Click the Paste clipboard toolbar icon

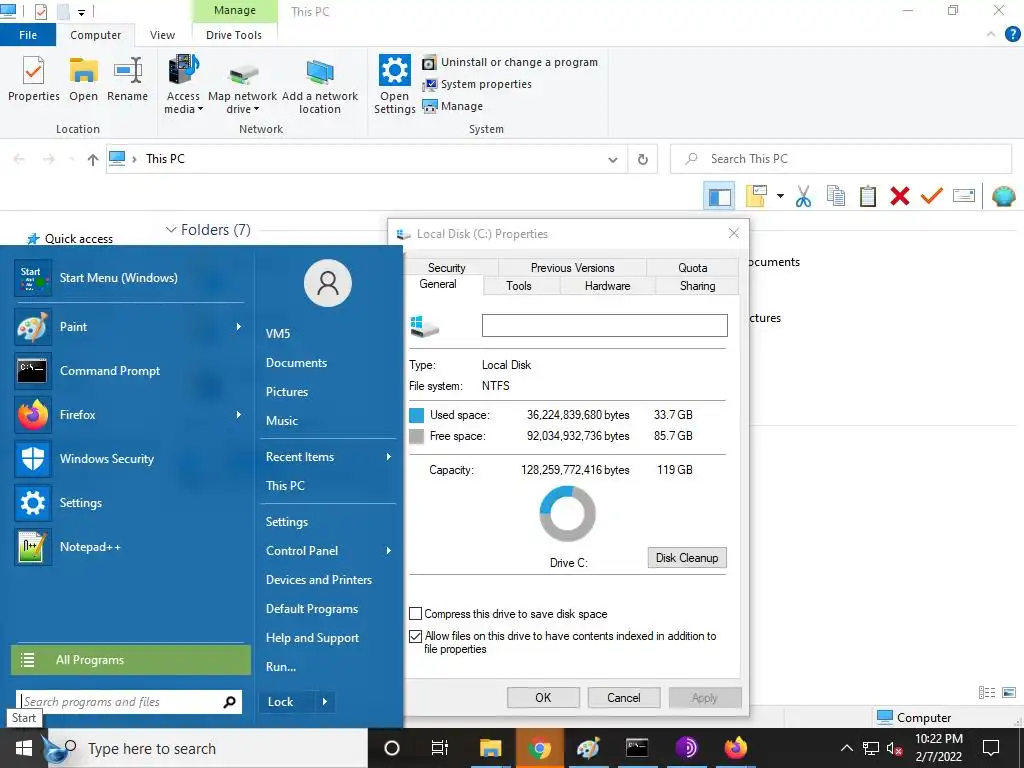point(868,196)
